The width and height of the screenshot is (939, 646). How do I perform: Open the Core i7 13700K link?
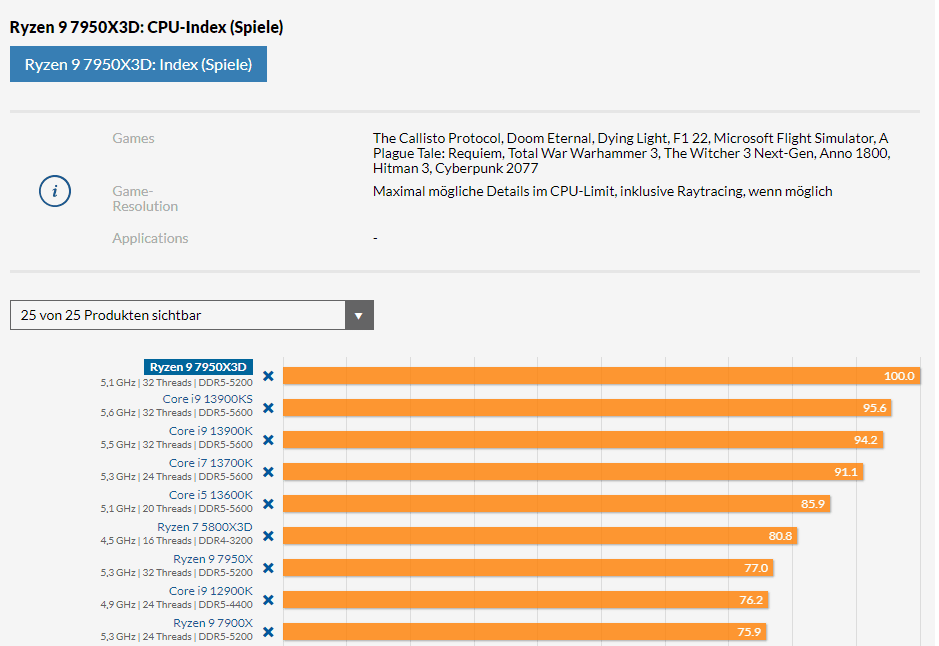coord(211,463)
